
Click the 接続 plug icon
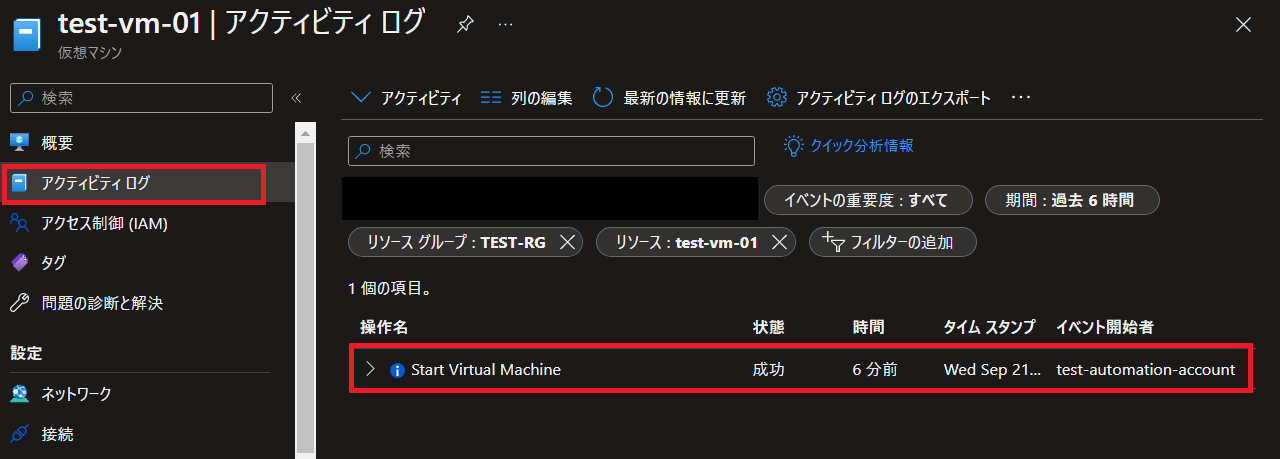click(x=20, y=434)
